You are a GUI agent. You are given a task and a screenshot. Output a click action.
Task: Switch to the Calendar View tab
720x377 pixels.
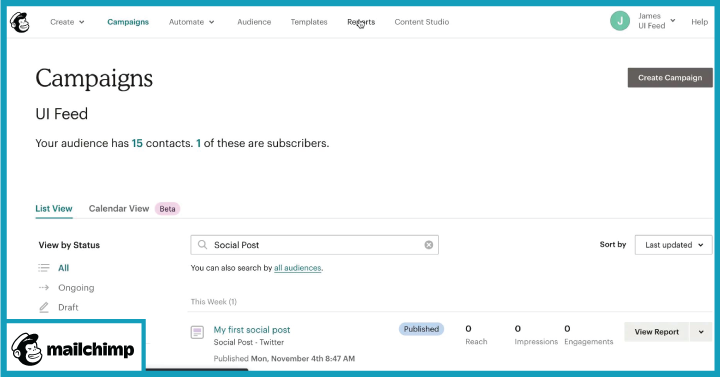point(119,208)
